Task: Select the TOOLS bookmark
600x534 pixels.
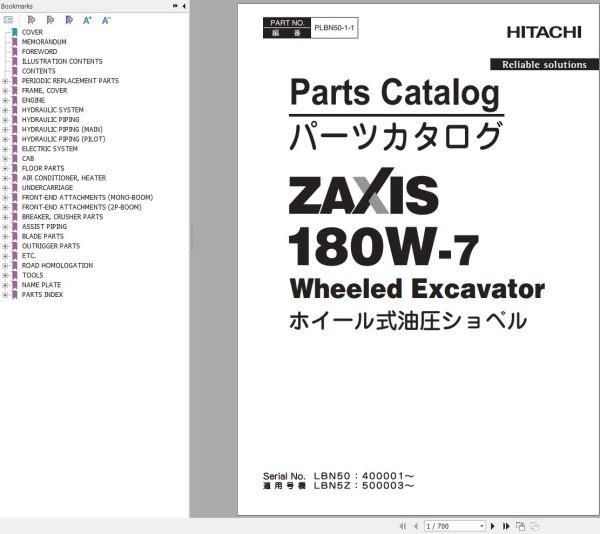Action: (x=33, y=275)
